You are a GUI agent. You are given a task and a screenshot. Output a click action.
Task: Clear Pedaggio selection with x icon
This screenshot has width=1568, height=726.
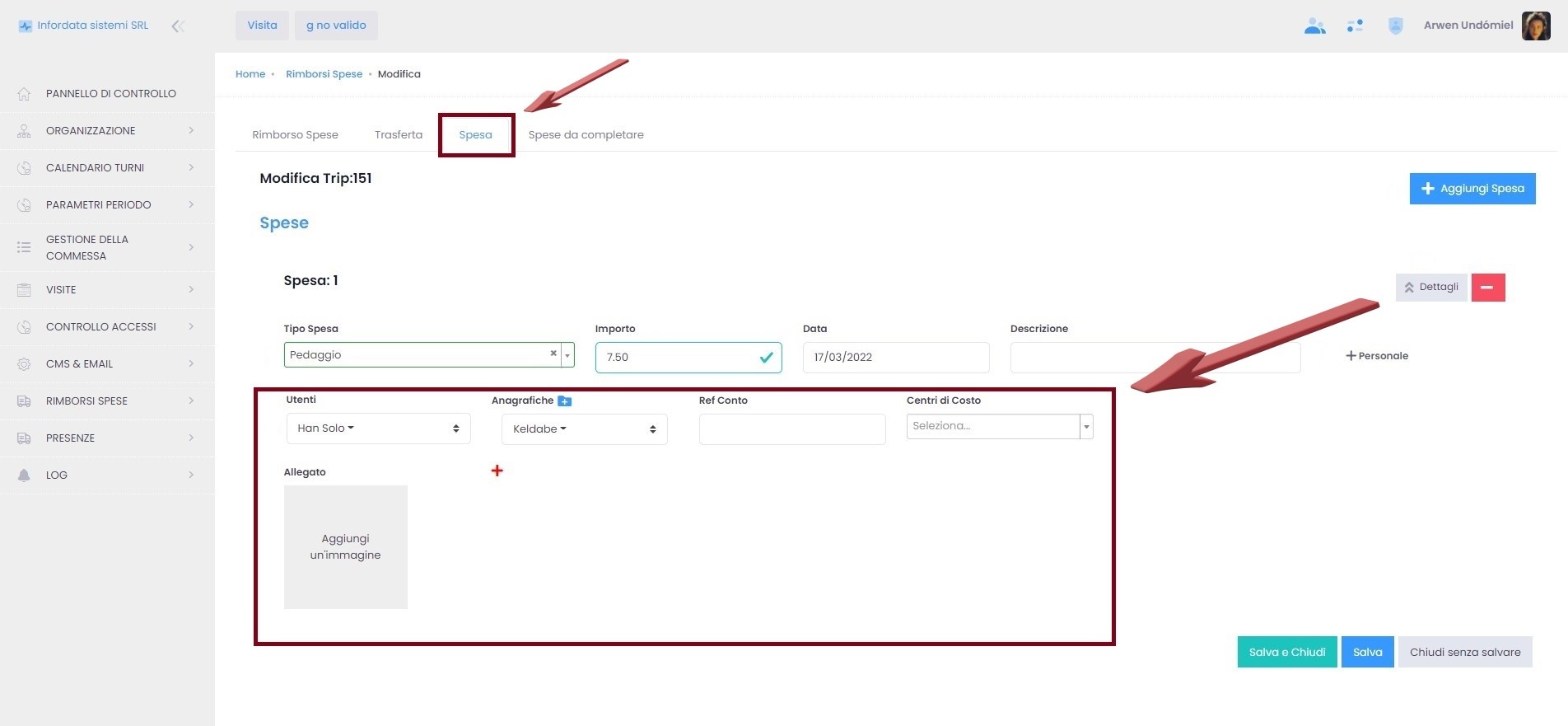click(x=553, y=354)
